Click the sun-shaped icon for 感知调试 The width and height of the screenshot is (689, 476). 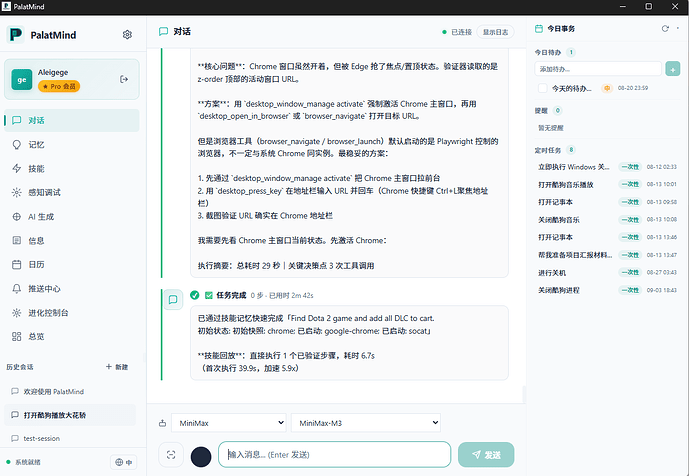[x=17, y=193]
